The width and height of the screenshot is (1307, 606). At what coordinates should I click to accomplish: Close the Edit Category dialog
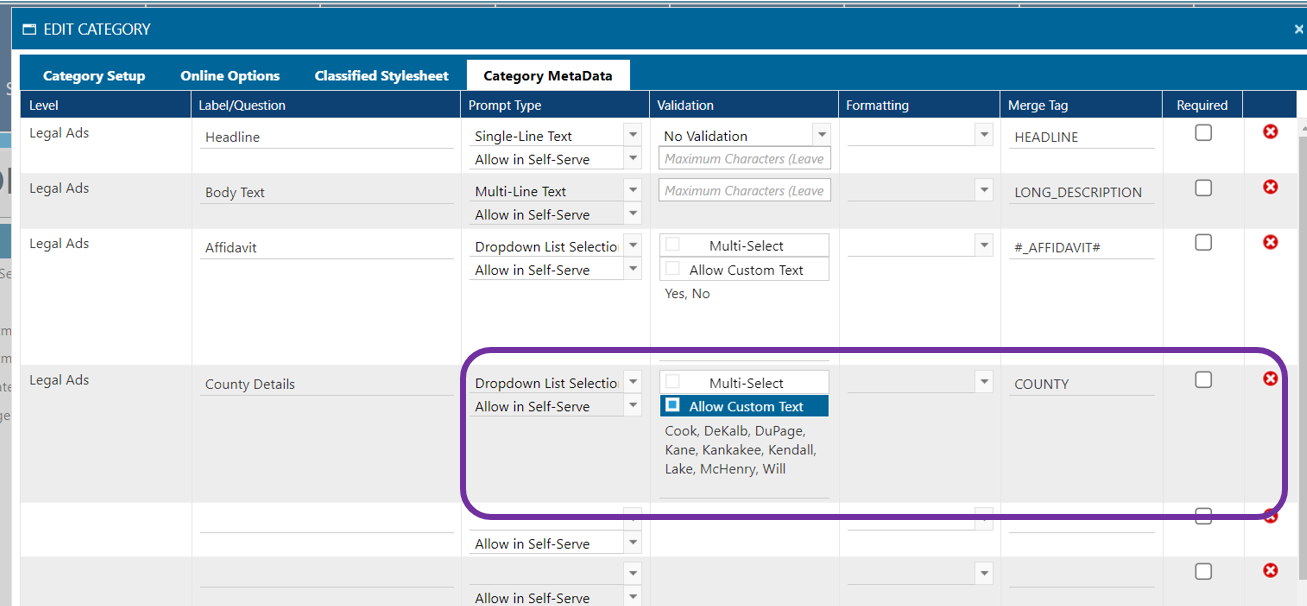coord(1298,30)
